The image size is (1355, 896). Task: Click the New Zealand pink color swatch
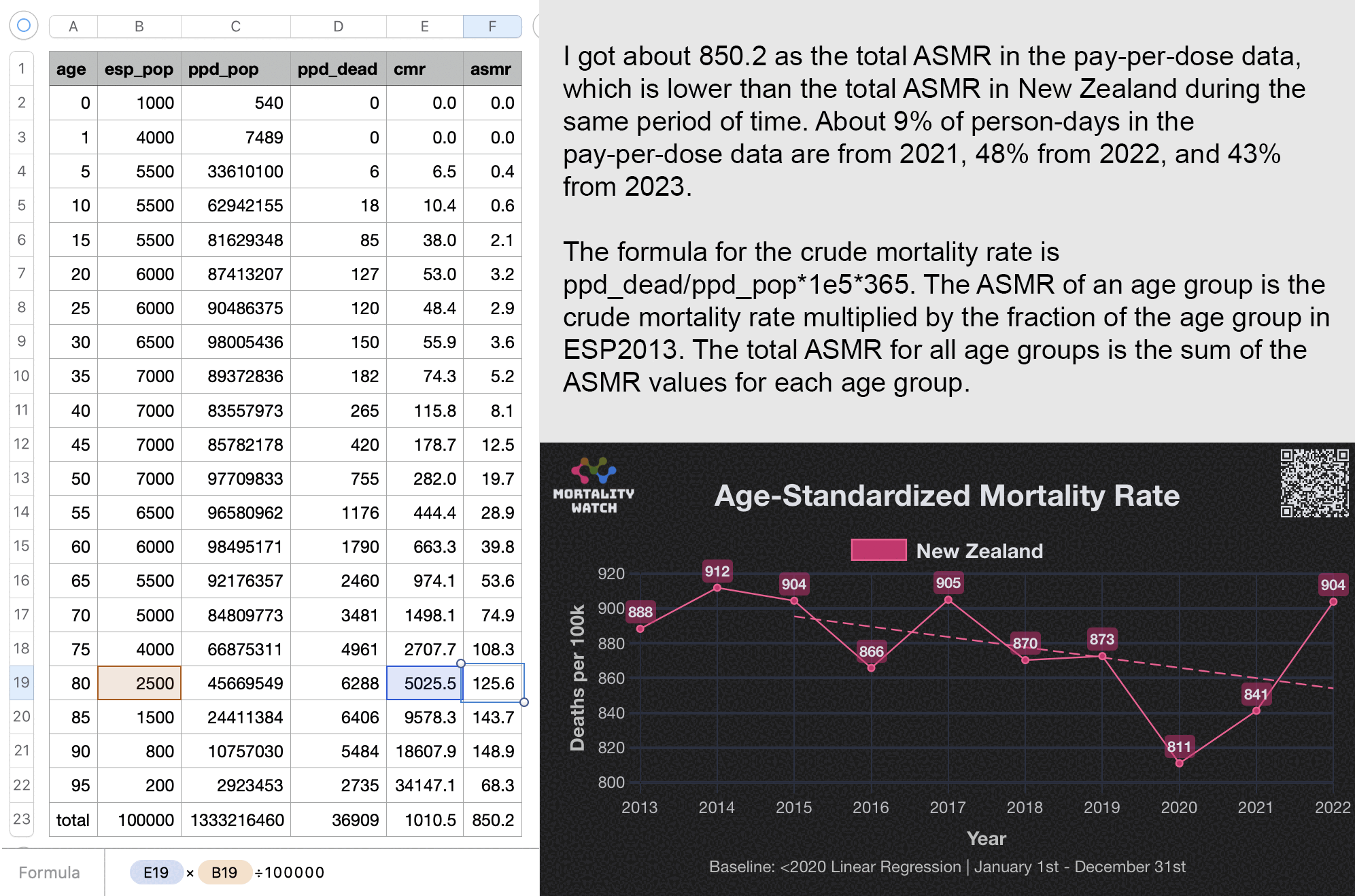(878, 550)
